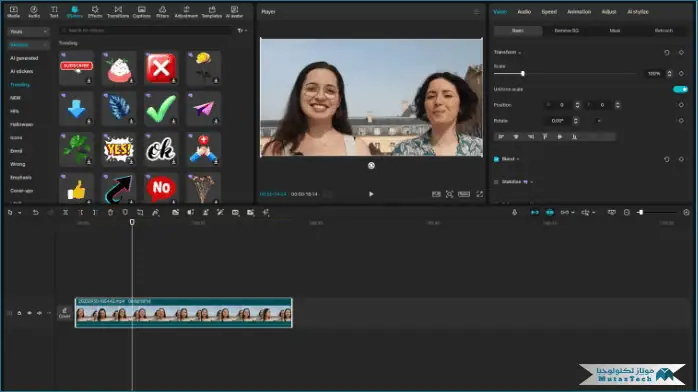Image resolution: width=698 pixels, height=392 pixels.
Task: Switch to the Adjust tab
Action: [x=609, y=12]
